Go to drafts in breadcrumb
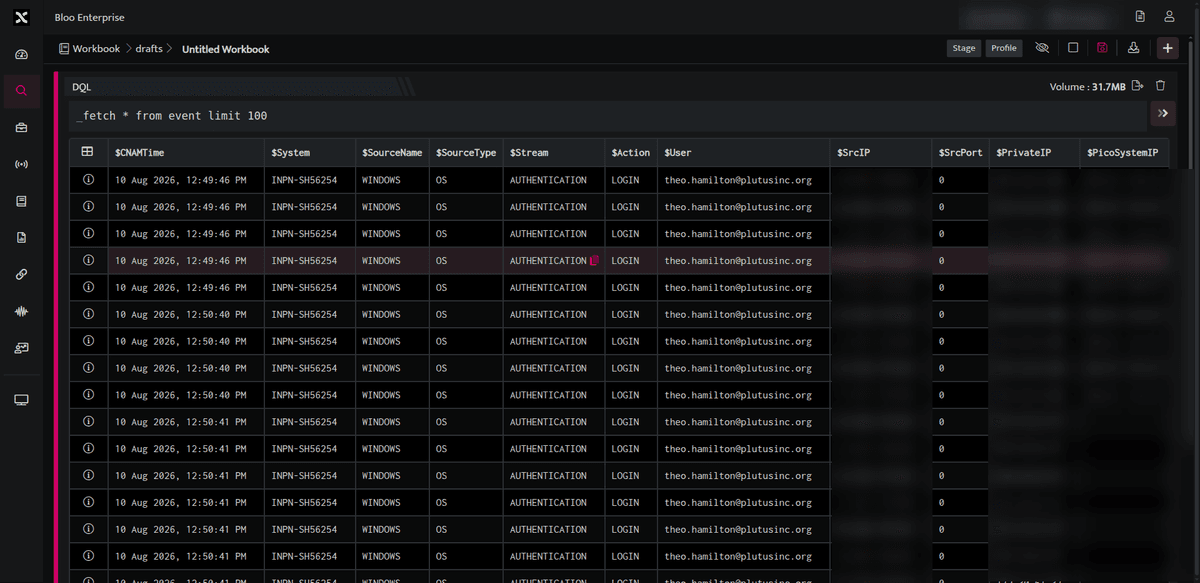Viewport: 1200px width, 583px height. point(149,49)
